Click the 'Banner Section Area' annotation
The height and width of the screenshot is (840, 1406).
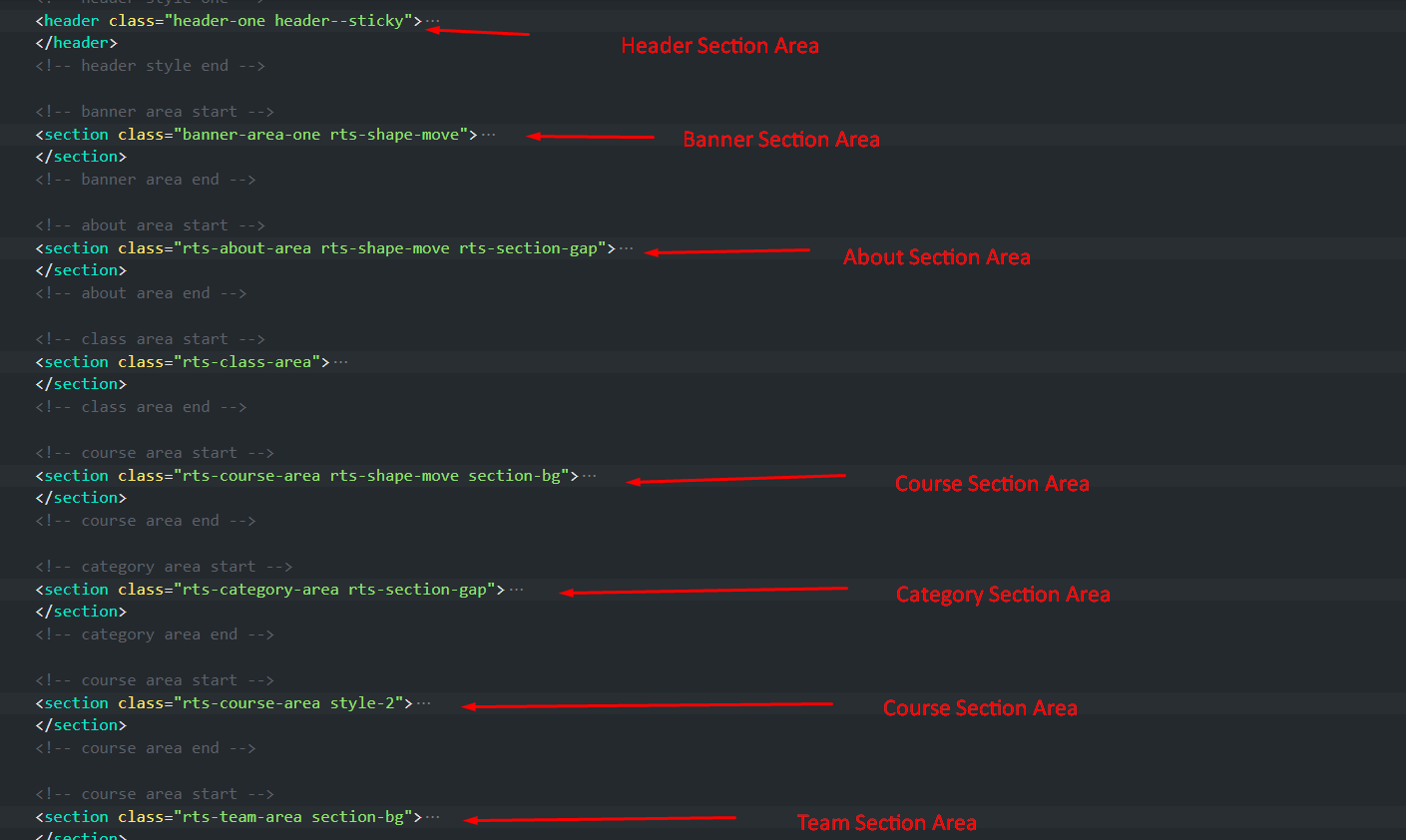click(781, 140)
